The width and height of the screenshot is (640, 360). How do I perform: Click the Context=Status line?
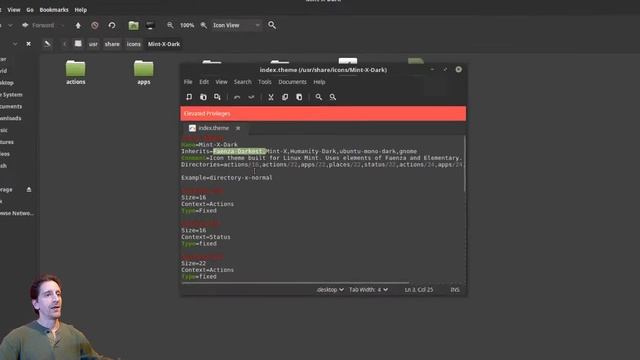click(x=206, y=237)
